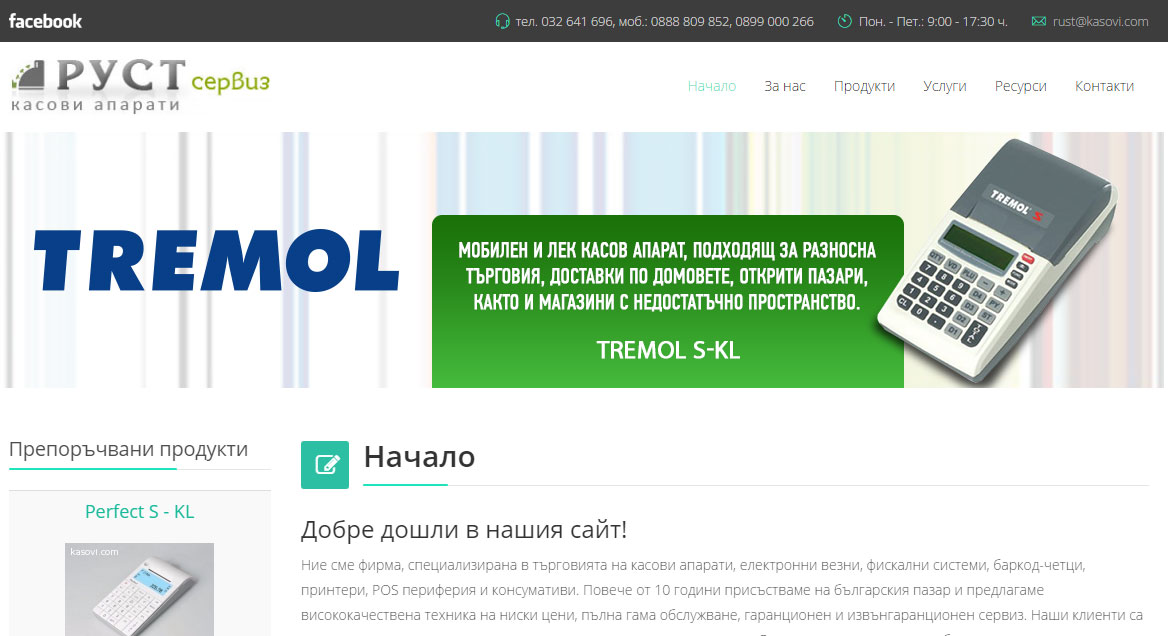Click the Препоръчвани продукти sidebar heading
The image size is (1168, 636).
click(128, 450)
